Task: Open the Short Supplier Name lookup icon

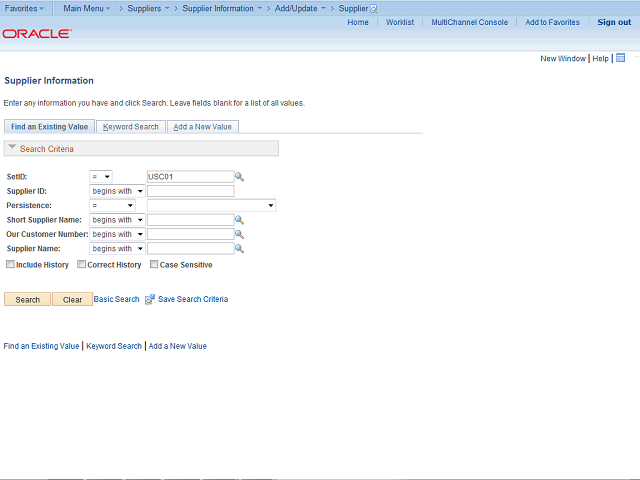Action: (x=239, y=220)
